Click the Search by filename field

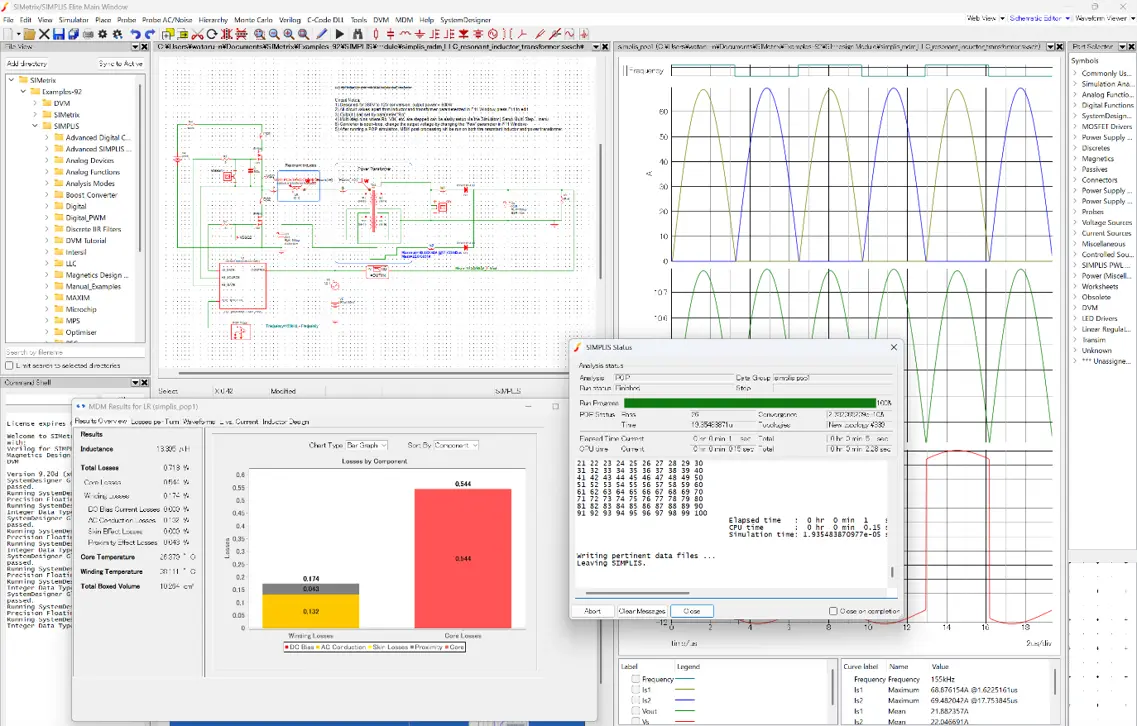click(75, 352)
